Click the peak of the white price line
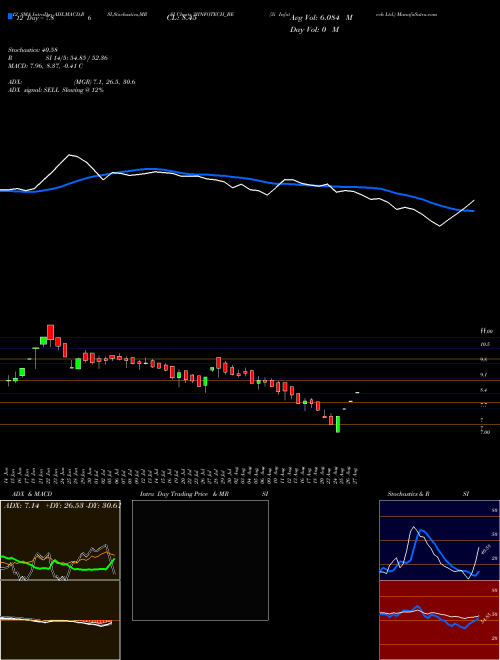500x660 pixels. click(70, 155)
